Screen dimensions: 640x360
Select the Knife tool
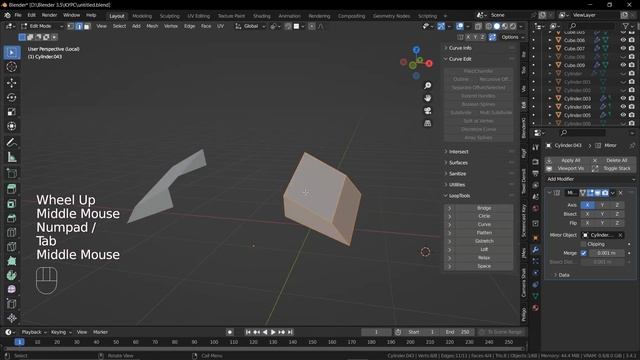coord(11,247)
